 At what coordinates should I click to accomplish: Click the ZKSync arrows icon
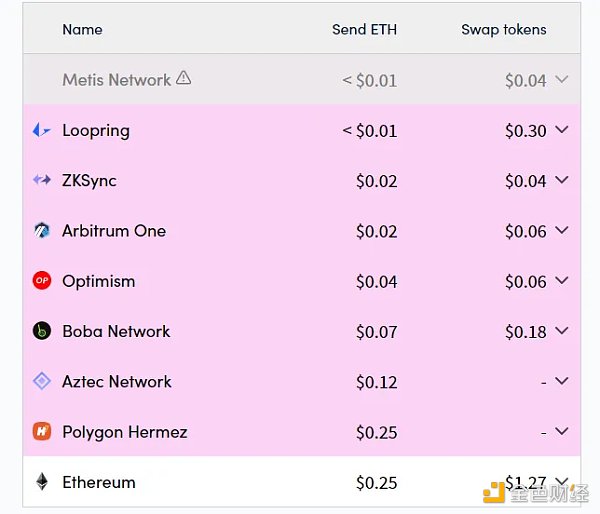tap(42, 179)
